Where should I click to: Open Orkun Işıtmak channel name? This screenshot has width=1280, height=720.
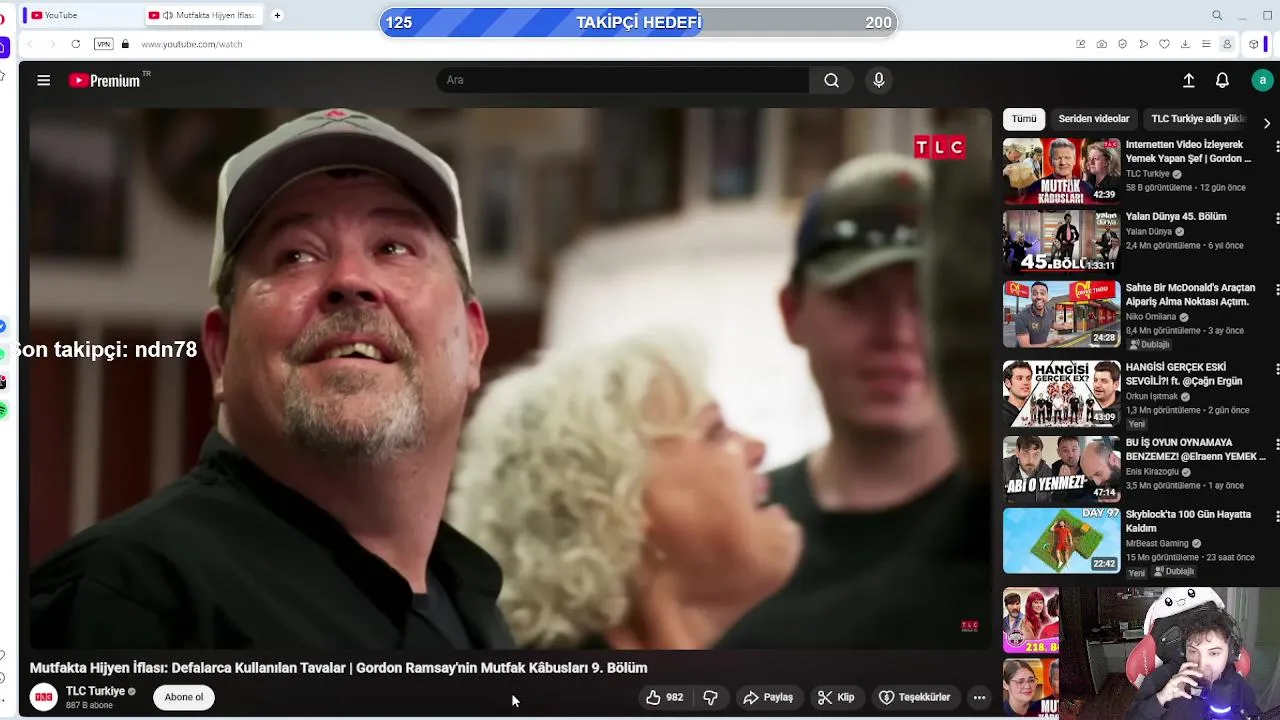[x=1152, y=396]
